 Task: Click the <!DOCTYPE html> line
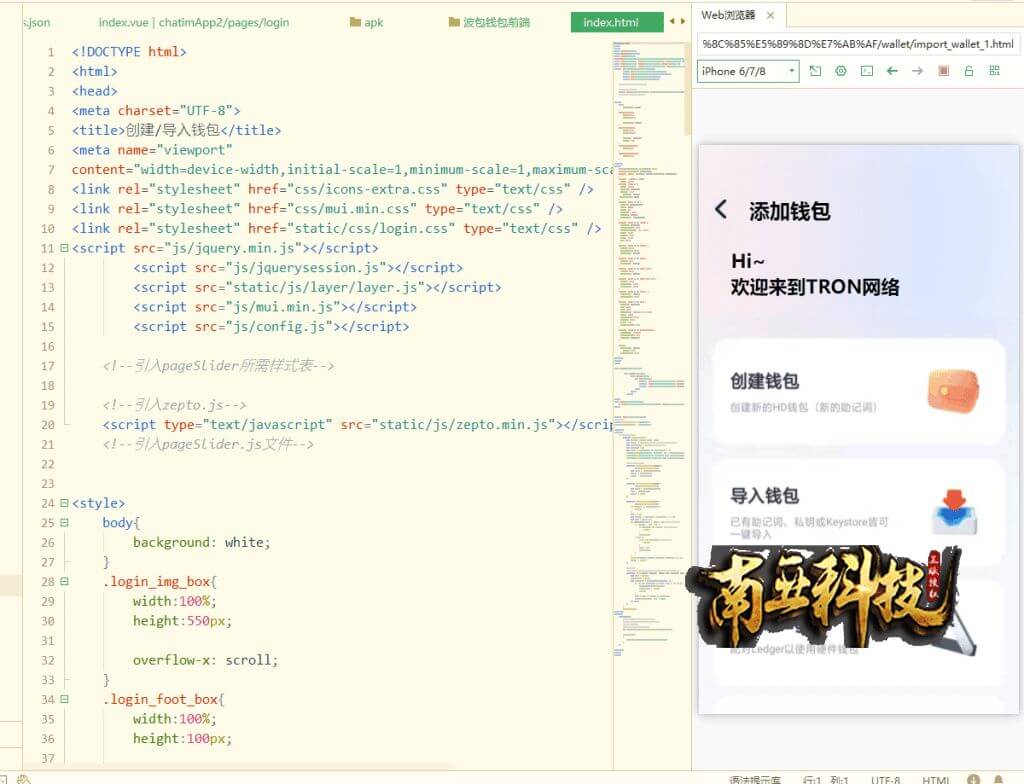(129, 52)
